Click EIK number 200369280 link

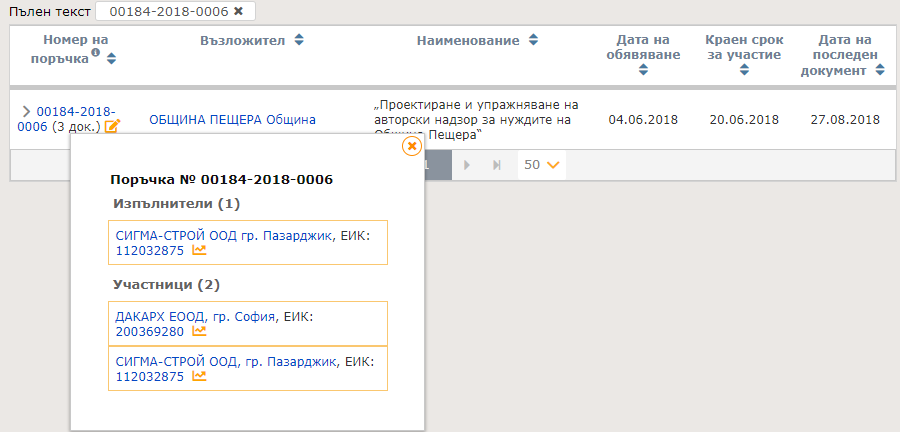(150, 331)
